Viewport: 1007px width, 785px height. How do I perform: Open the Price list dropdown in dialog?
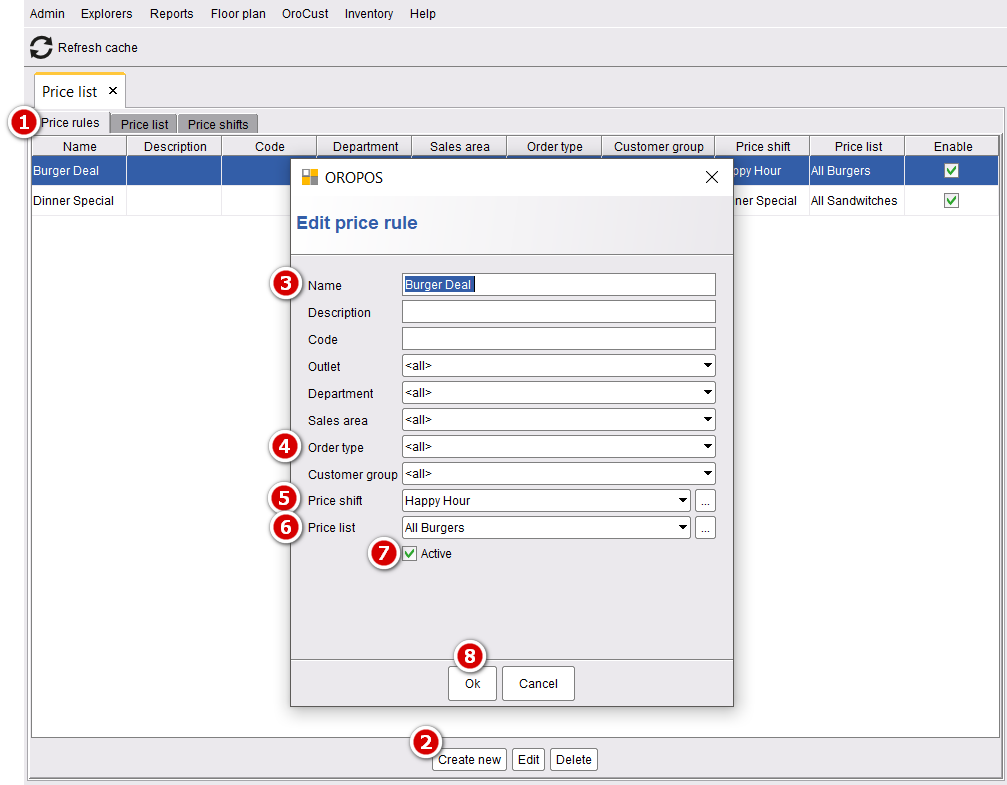point(547,527)
